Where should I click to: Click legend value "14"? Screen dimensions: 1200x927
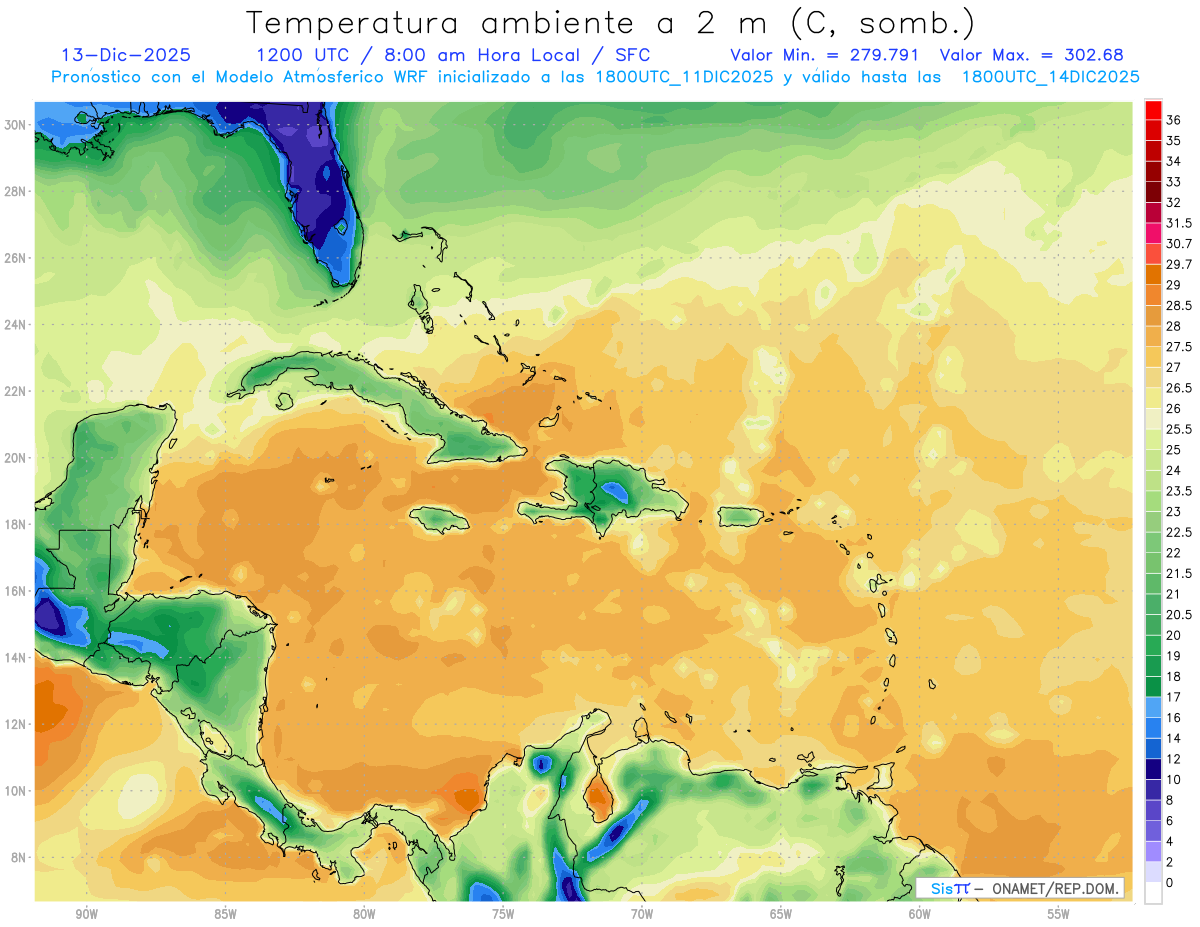(1174, 738)
